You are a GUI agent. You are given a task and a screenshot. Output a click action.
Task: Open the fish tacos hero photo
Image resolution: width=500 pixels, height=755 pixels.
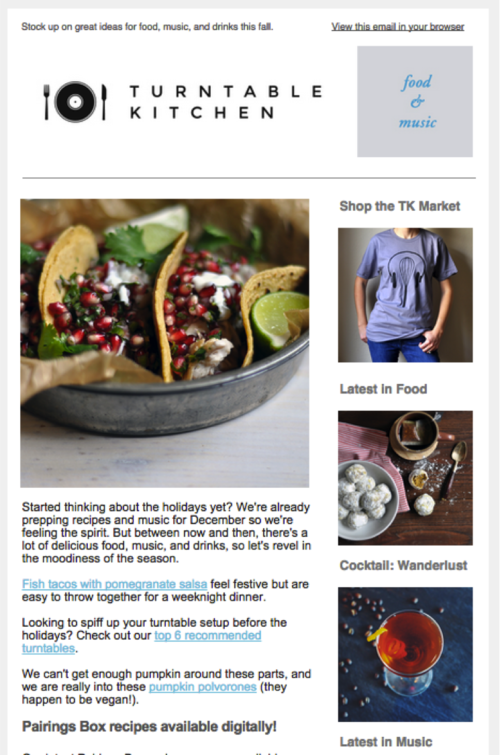pyautogui.click(x=165, y=343)
